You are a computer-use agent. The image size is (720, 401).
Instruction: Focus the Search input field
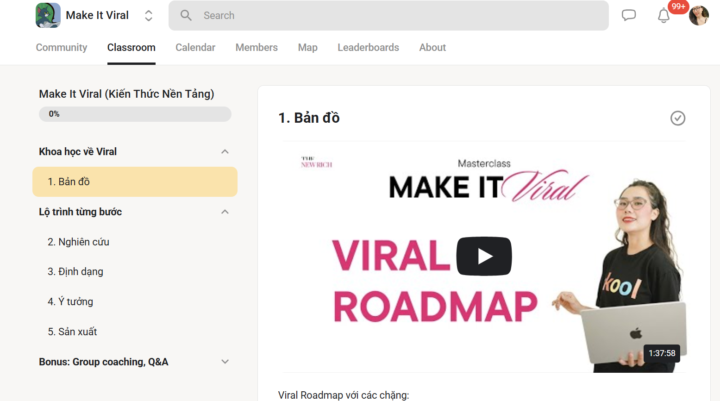point(388,15)
